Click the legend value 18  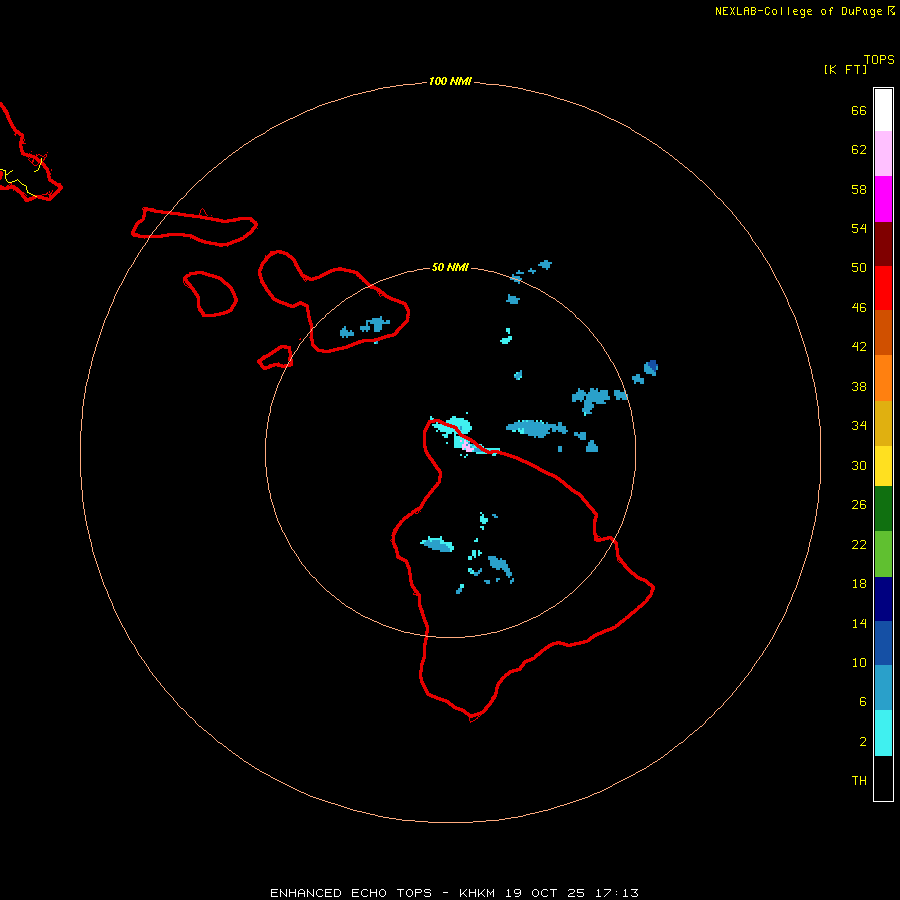[859, 584]
